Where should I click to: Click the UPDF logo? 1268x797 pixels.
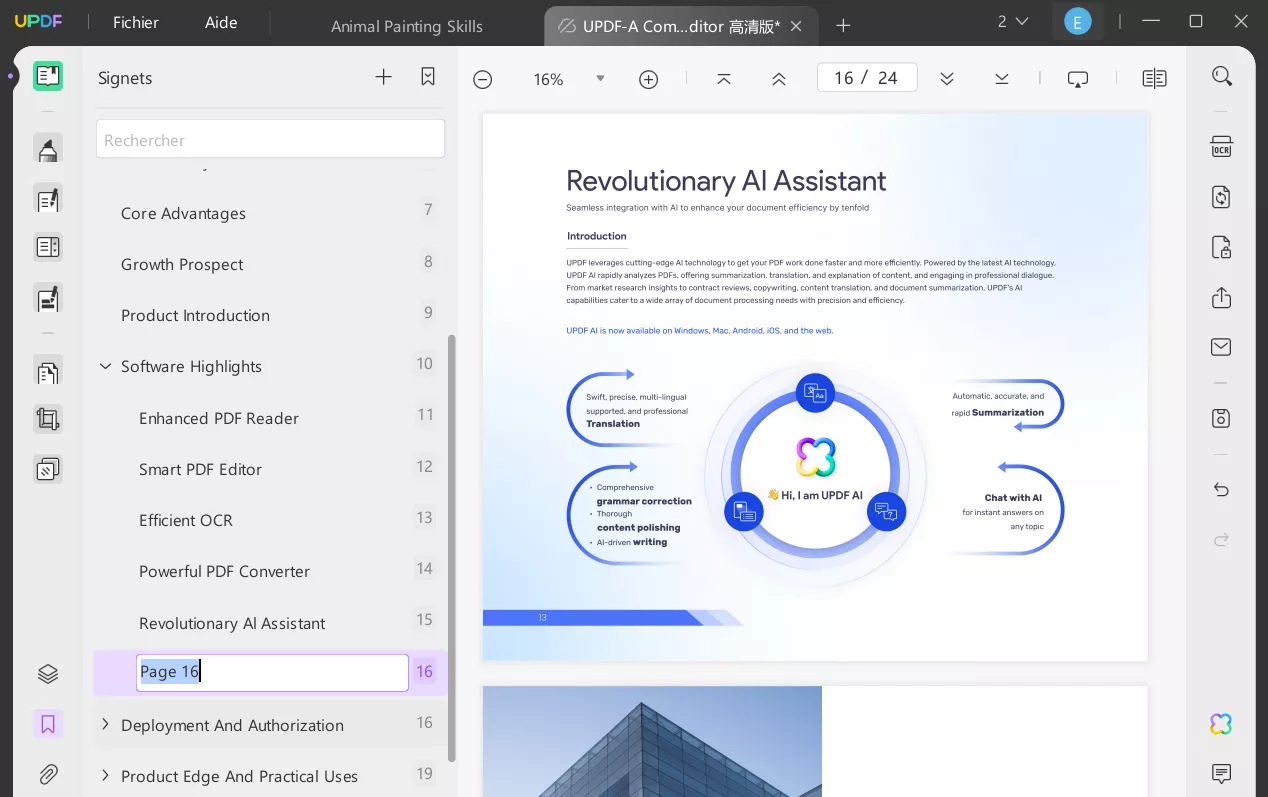click(38, 21)
